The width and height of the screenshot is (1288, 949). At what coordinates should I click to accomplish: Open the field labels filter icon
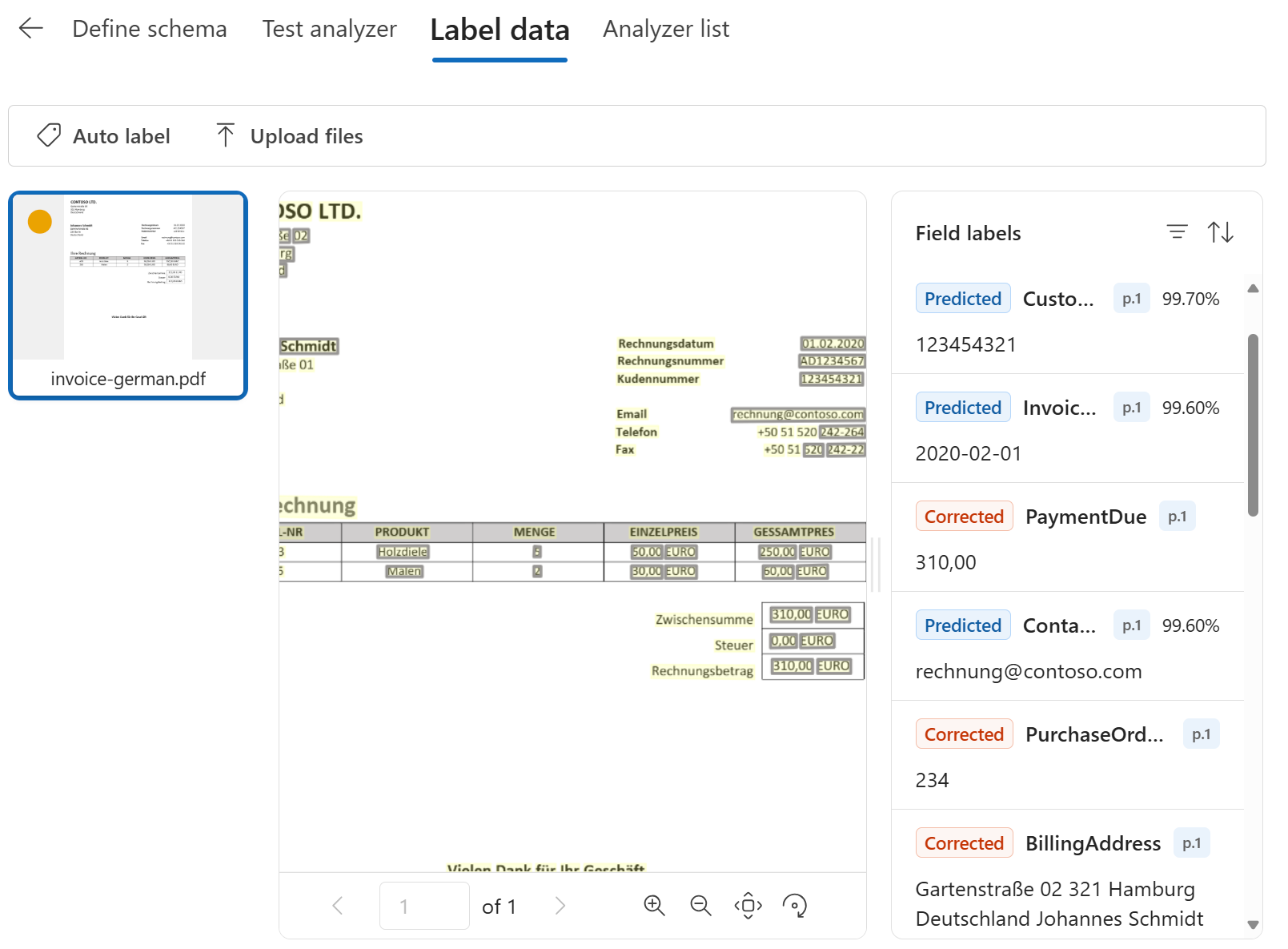[x=1177, y=232]
